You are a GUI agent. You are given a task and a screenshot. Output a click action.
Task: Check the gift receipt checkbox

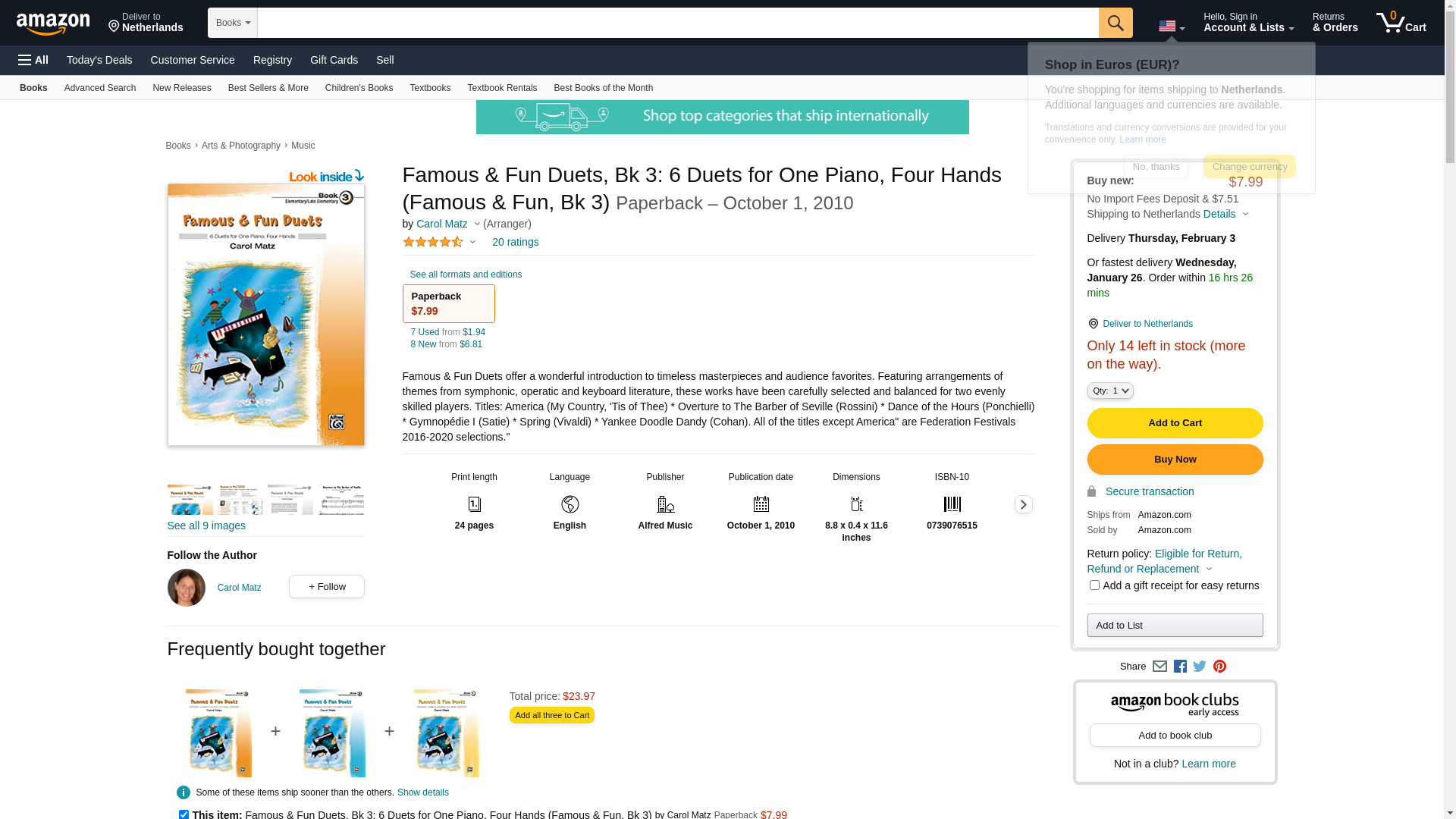coord(1094,585)
